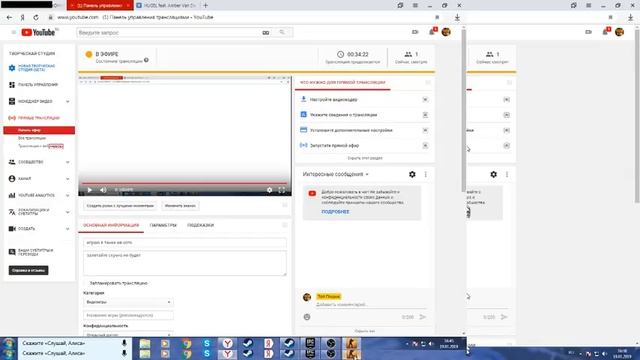Open notifications bell beside the search bar

coord(432,32)
